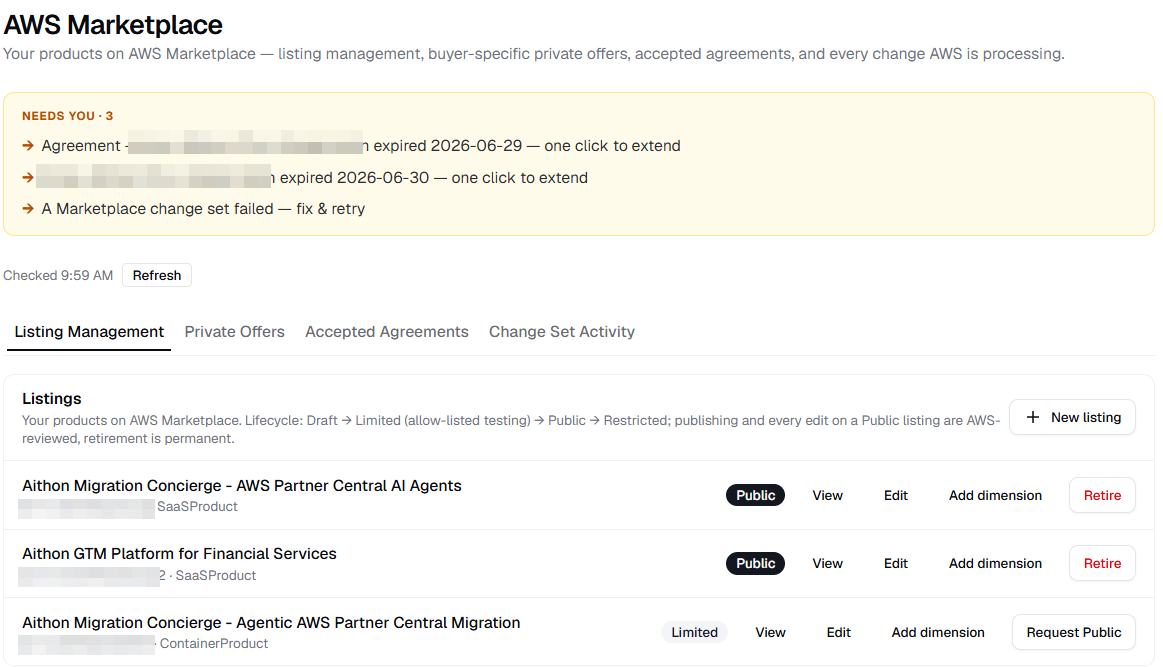The image size is (1163, 667).
Task: Add dimension to Agentic AWS Partner Central Migration
Action: (938, 633)
